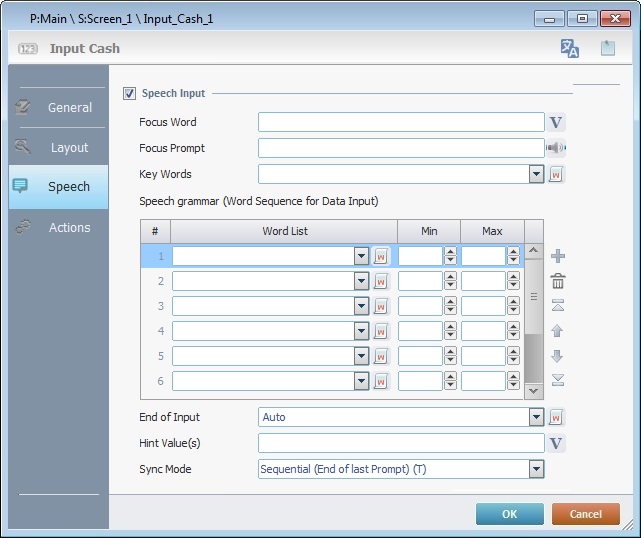Expand the Word List dropdown in row 1
The height and width of the screenshot is (538, 641).
(361, 256)
